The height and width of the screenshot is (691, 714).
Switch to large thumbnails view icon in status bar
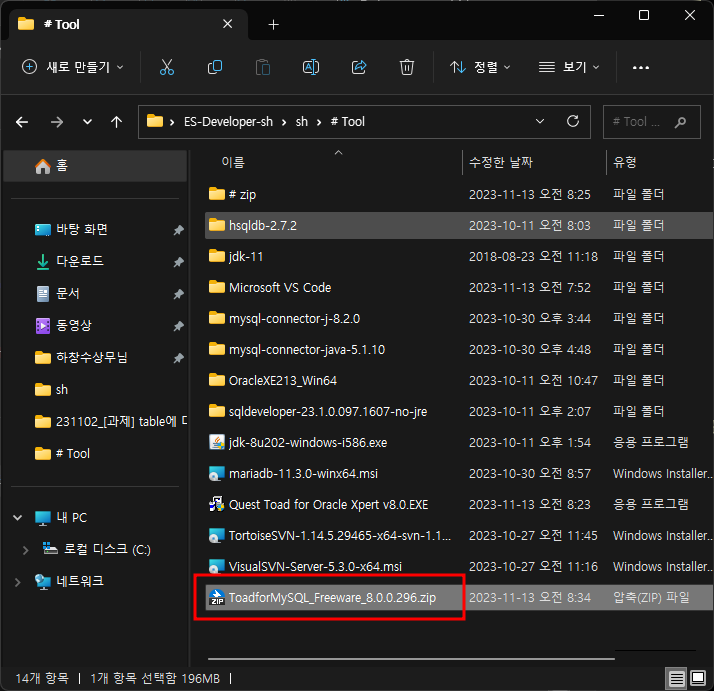coord(698,678)
